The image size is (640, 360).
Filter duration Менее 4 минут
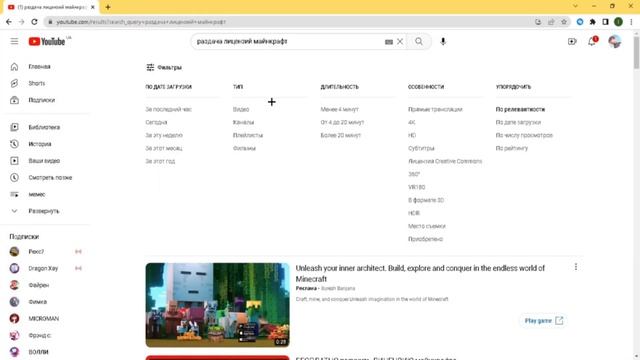pos(340,109)
